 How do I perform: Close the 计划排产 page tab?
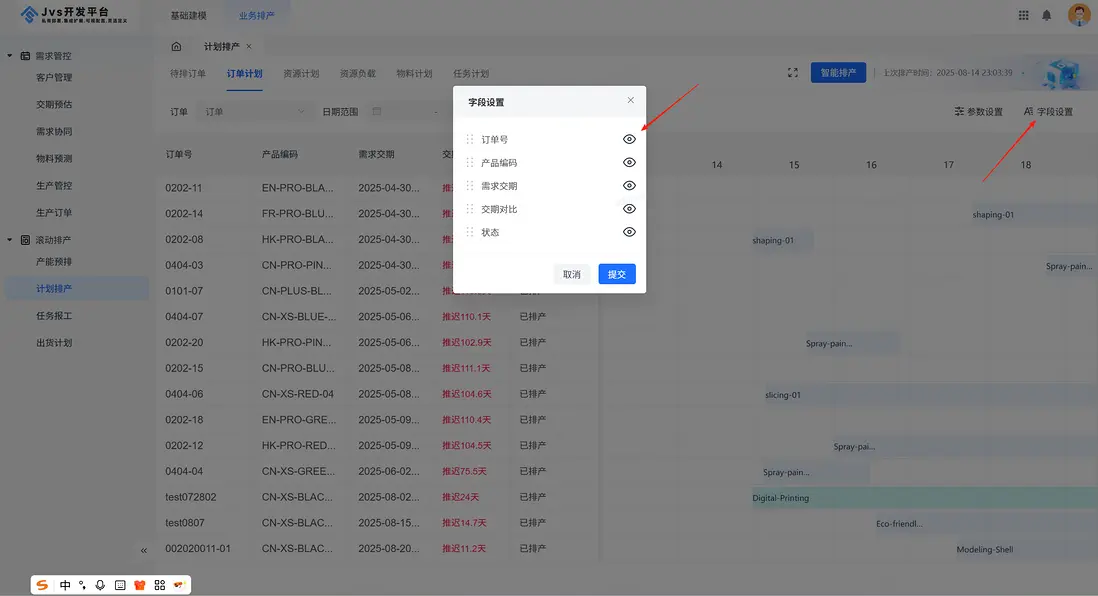pyautogui.click(x=249, y=46)
